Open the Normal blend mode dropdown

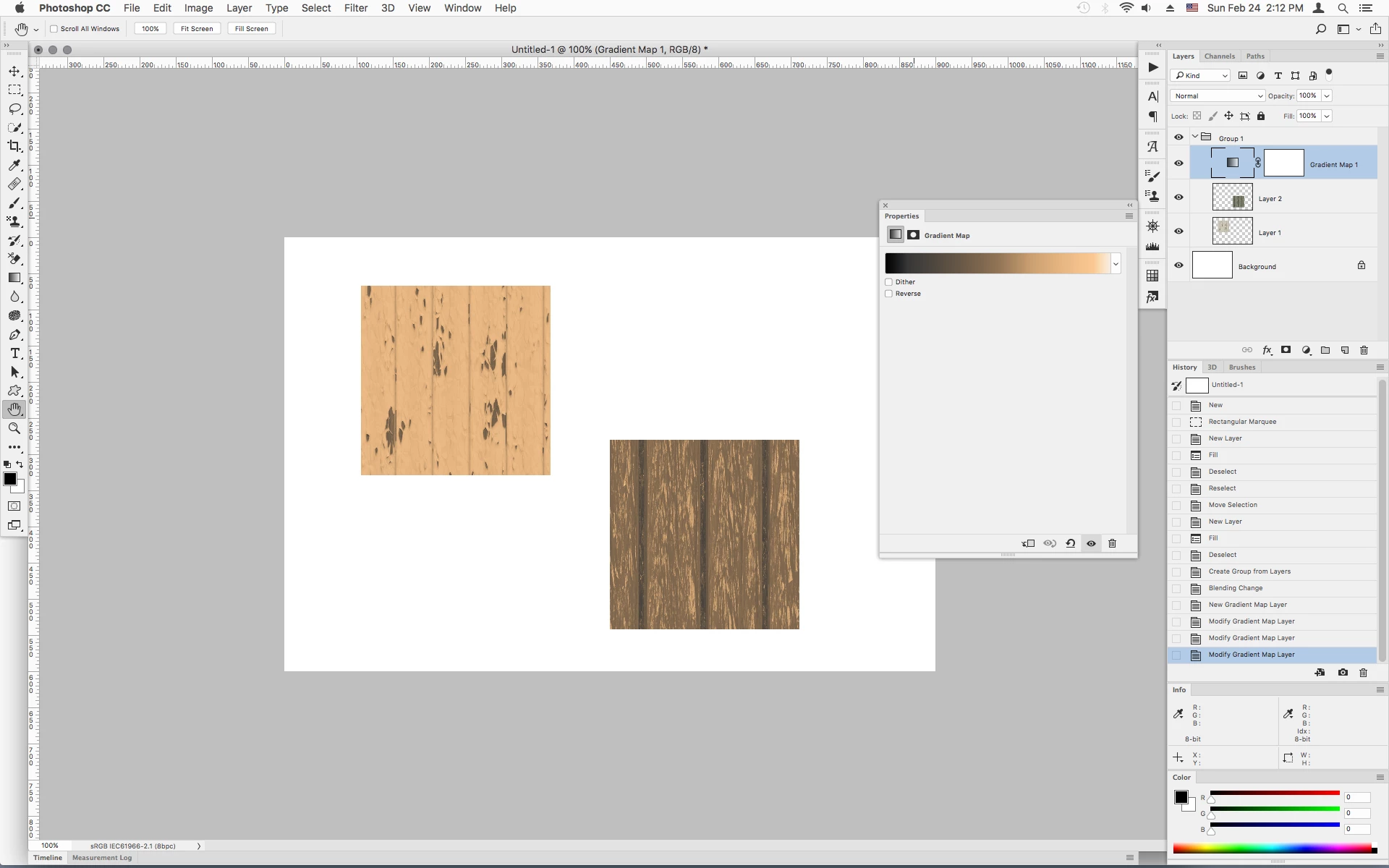[1218, 95]
